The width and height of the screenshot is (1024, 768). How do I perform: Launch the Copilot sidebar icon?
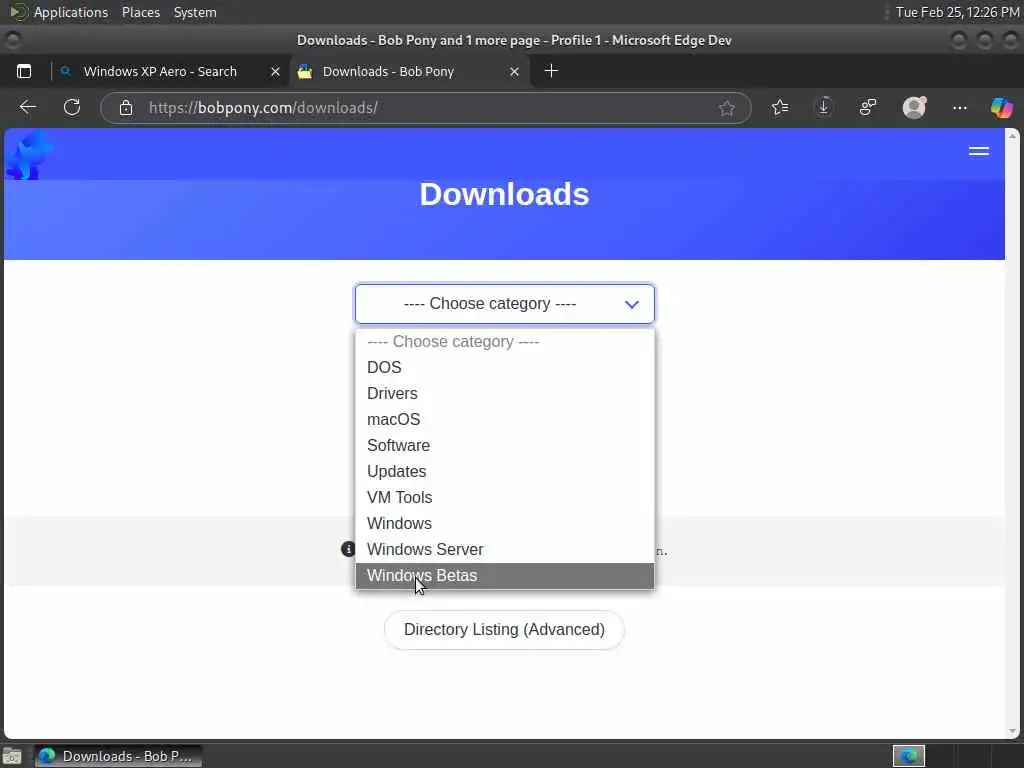click(1001, 107)
